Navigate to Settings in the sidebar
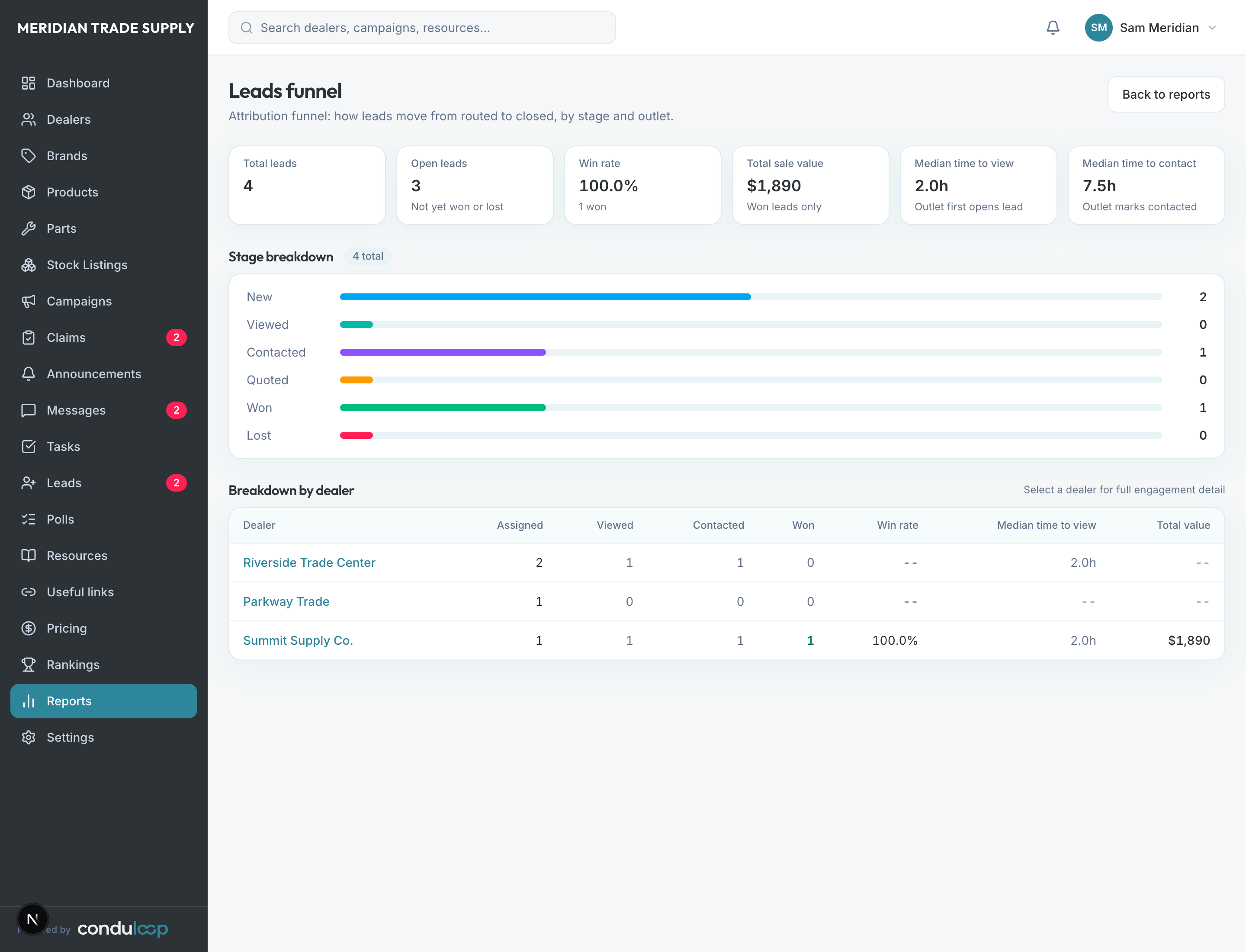Screen dimensions: 1246x952 coord(104,737)
